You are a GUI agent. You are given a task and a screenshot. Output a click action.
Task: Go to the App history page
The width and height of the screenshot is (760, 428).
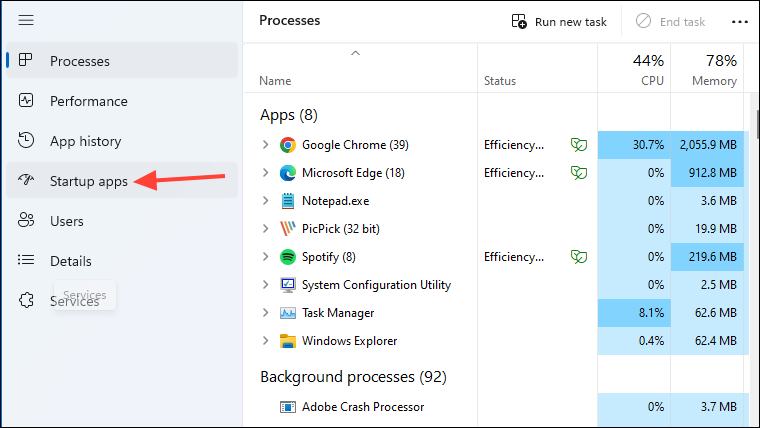pyautogui.click(x=86, y=141)
